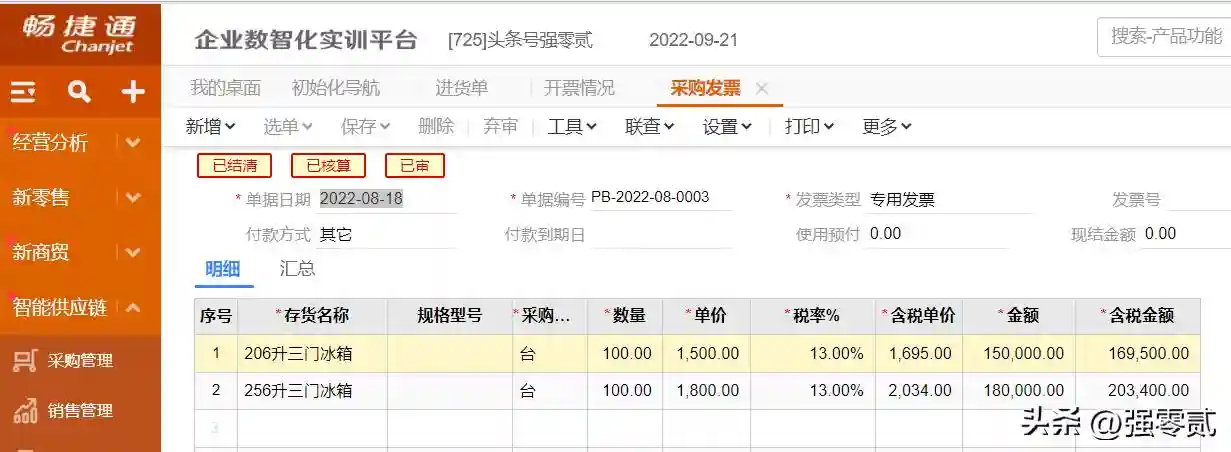Close the 采购发票 tab with X
1231x452 pixels.
click(x=762, y=88)
